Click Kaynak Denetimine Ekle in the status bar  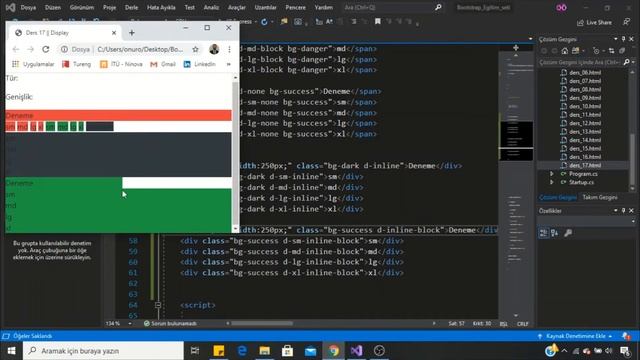point(575,336)
